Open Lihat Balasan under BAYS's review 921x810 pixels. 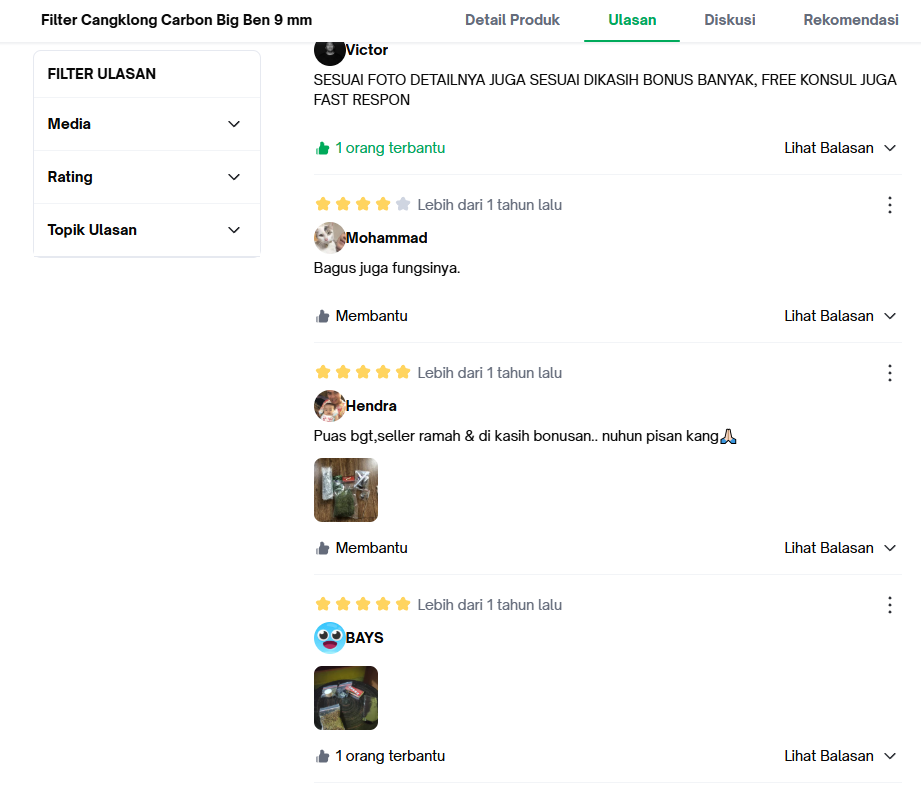pyautogui.click(x=840, y=756)
